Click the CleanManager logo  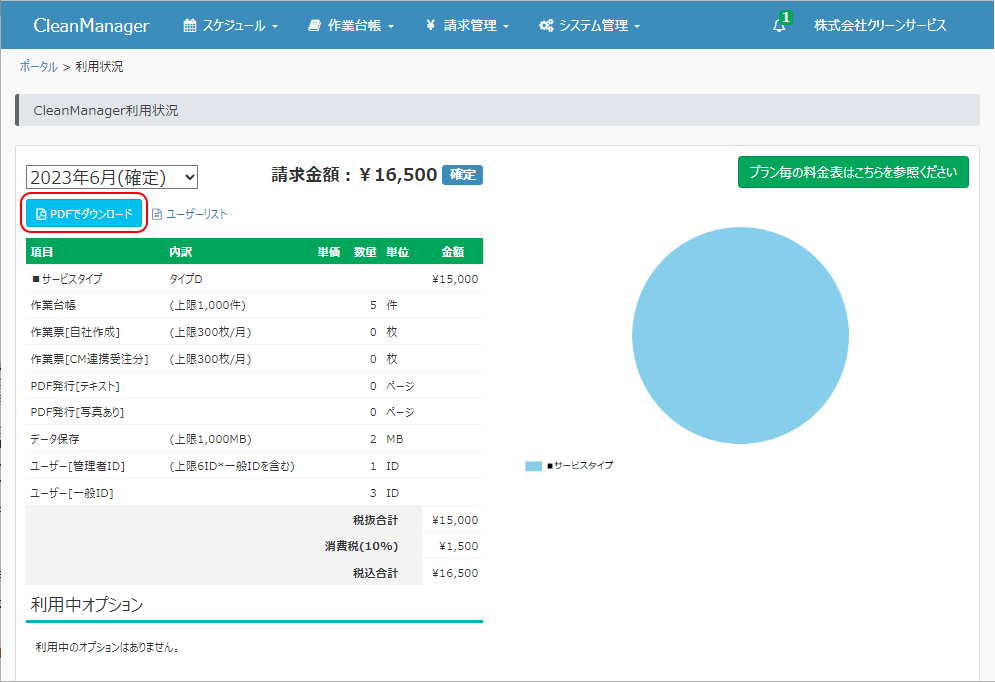pos(91,26)
